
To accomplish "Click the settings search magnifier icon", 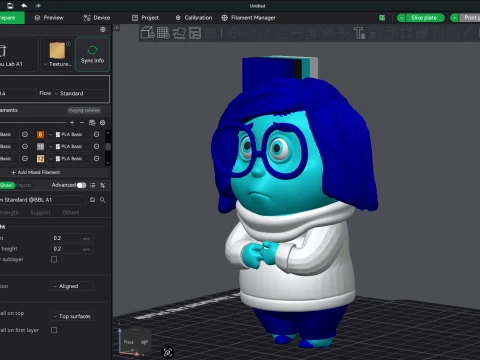I will [x=103, y=200].
